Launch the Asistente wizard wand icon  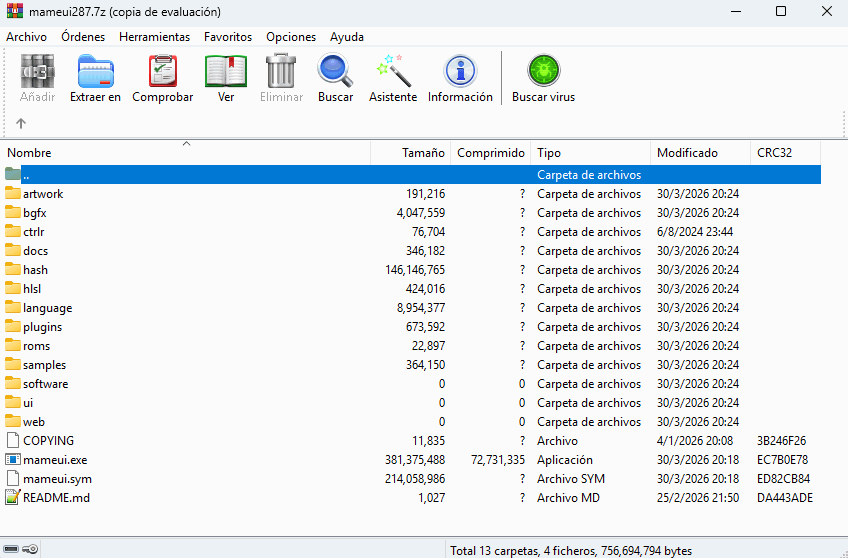pos(393,71)
